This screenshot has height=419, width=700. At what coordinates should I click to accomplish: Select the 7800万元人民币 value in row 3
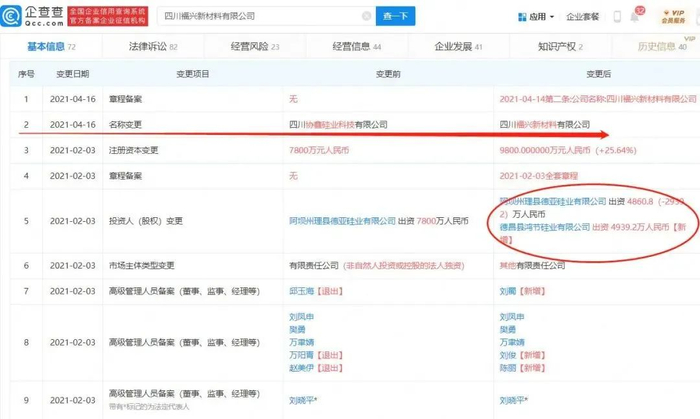click(x=319, y=150)
